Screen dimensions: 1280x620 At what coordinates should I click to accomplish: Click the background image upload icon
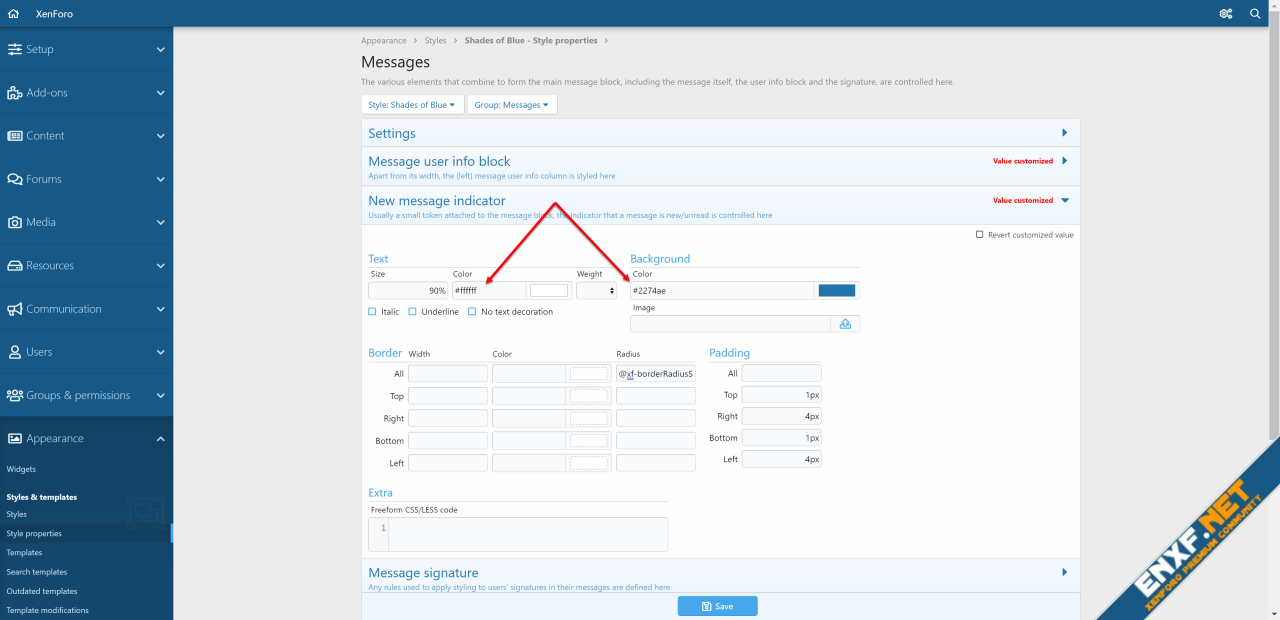845,324
